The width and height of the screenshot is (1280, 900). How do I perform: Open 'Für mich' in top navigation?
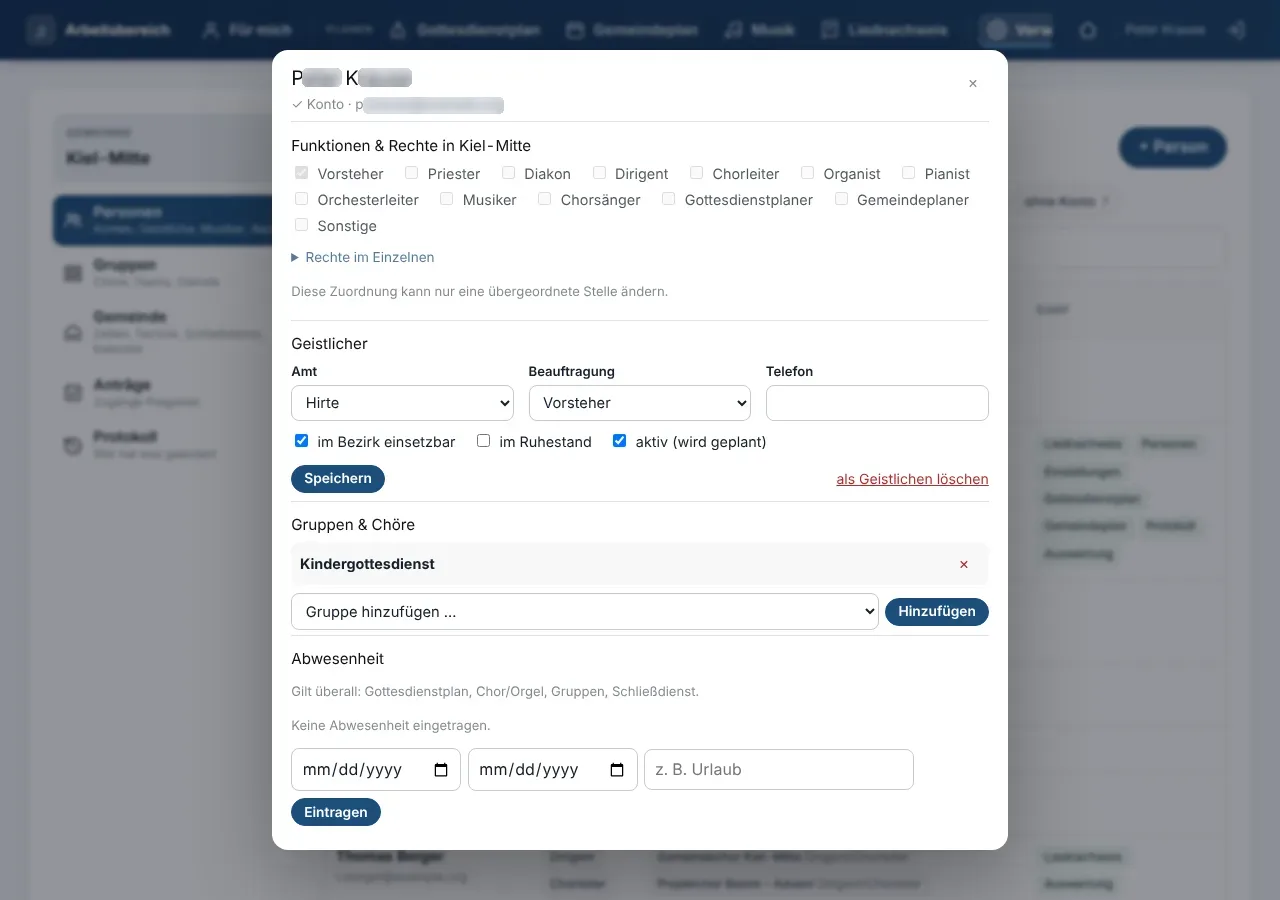click(247, 30)
